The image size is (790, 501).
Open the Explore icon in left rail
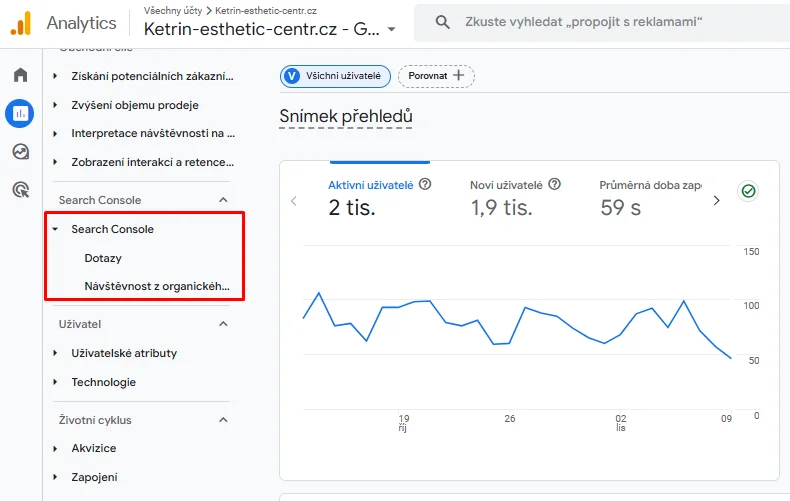pos(21,152)
